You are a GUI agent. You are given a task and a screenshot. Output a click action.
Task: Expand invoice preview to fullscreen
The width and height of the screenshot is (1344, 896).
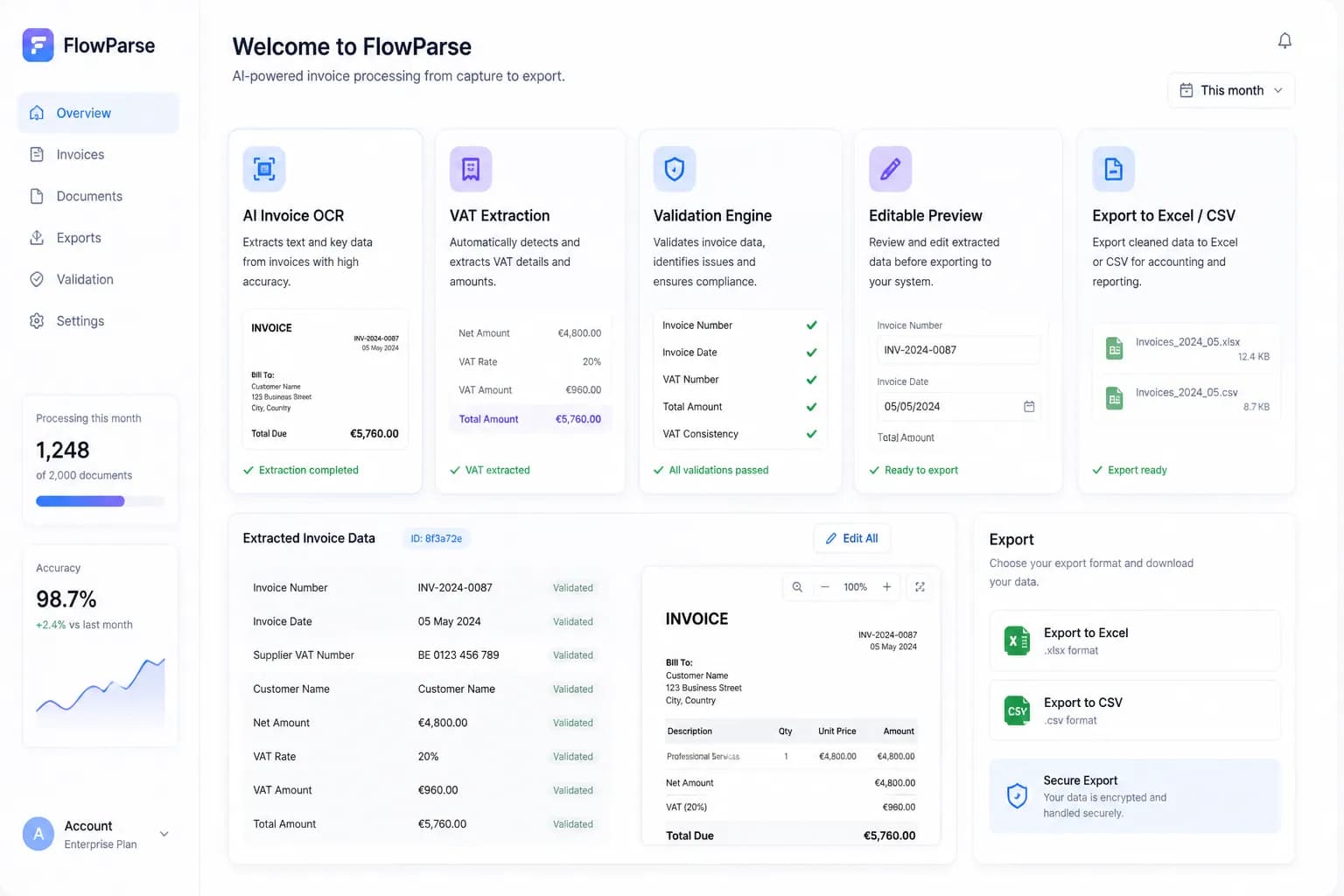click(920, 587)
